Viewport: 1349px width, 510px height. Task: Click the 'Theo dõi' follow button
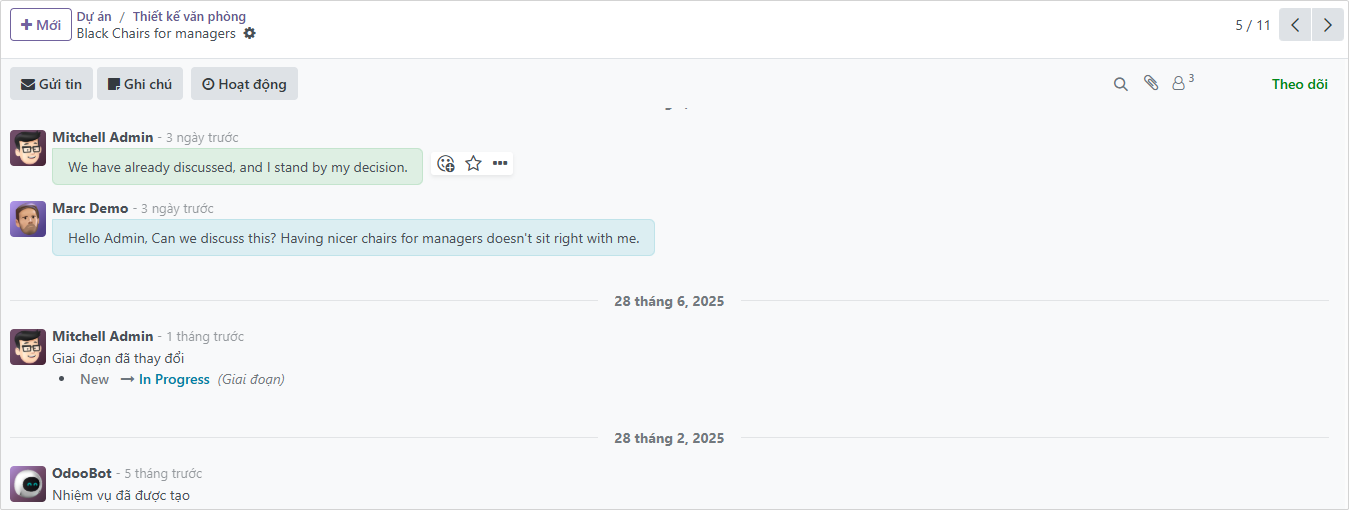point(1299,84)
